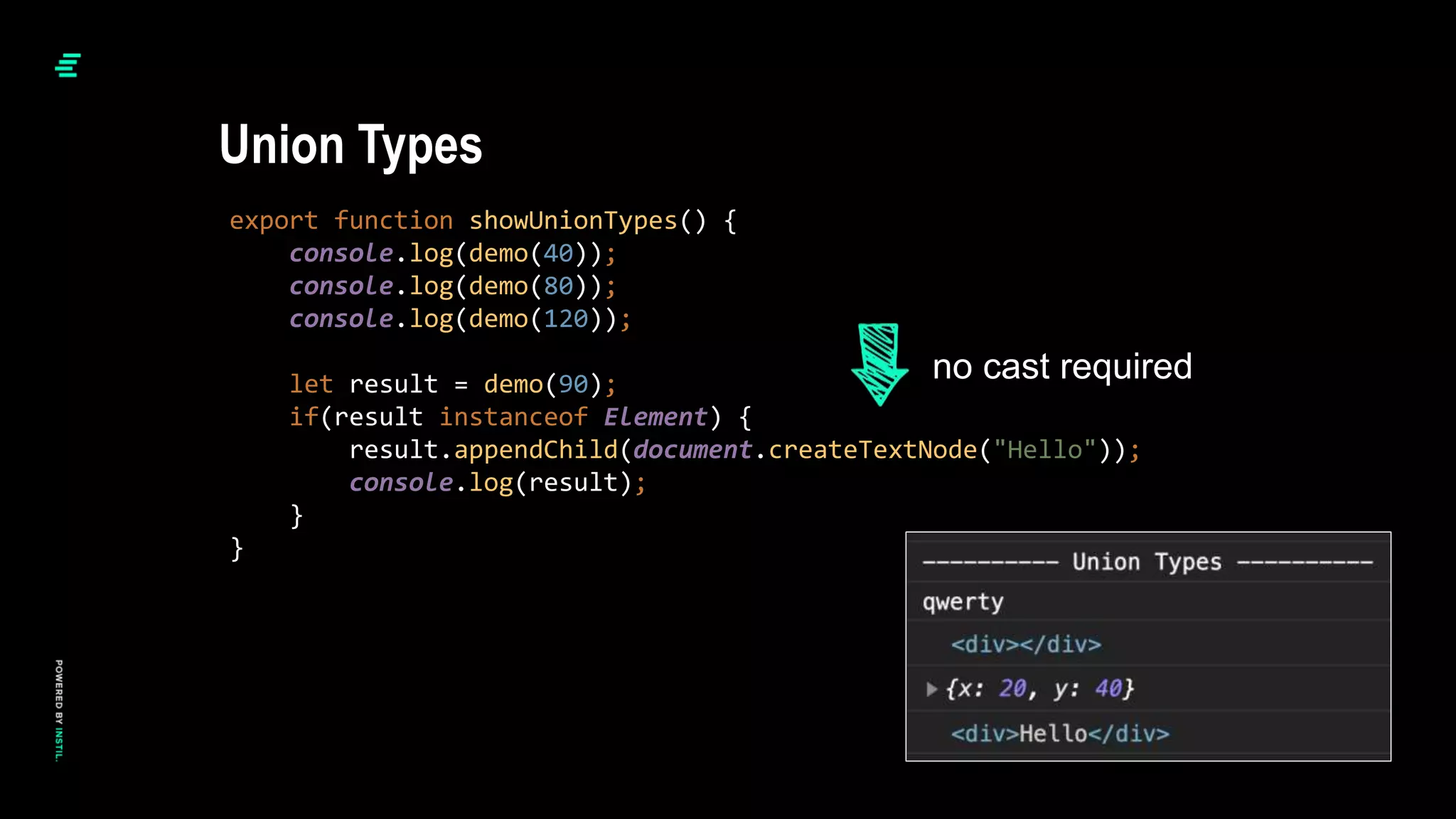This screenshot has width=1456, height=819.
Task: Click the 'Union Types' slide heading
Action: click(350, 145)
